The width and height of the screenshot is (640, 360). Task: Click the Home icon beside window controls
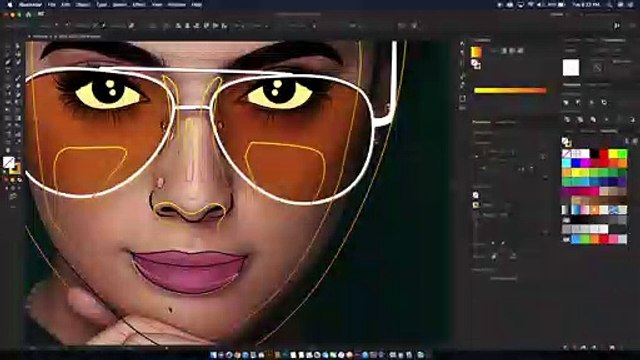[x=29, y=14]
